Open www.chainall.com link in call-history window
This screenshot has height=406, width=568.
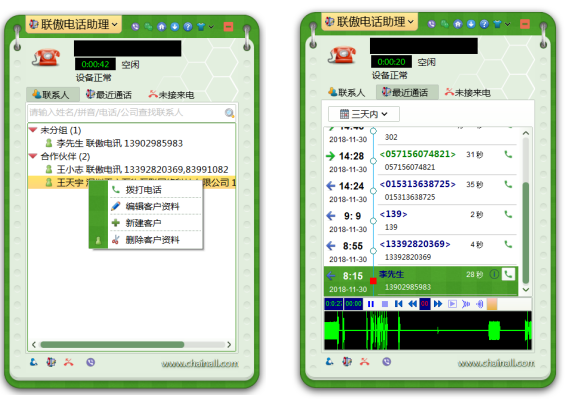[496, 363]
